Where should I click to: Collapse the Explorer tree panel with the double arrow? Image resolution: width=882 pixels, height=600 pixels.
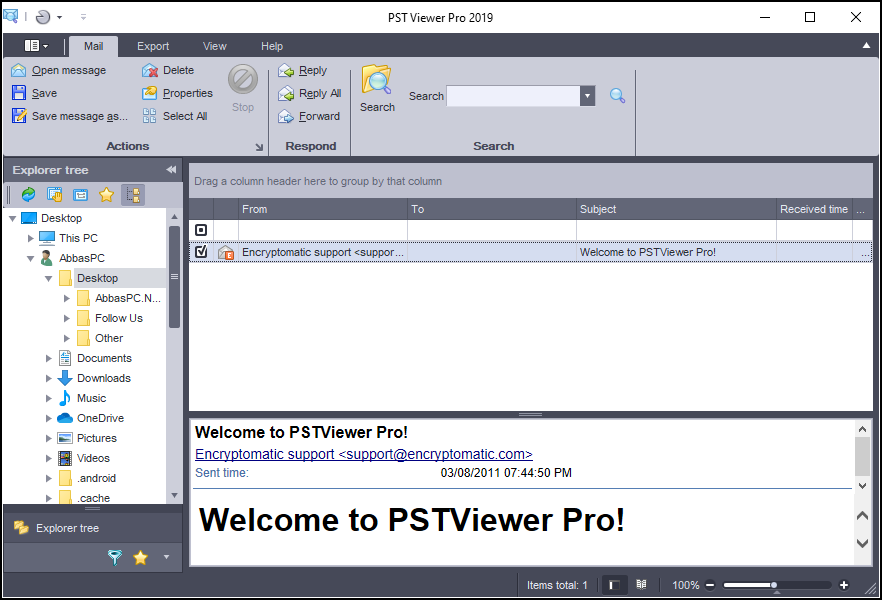coord(171,170)
